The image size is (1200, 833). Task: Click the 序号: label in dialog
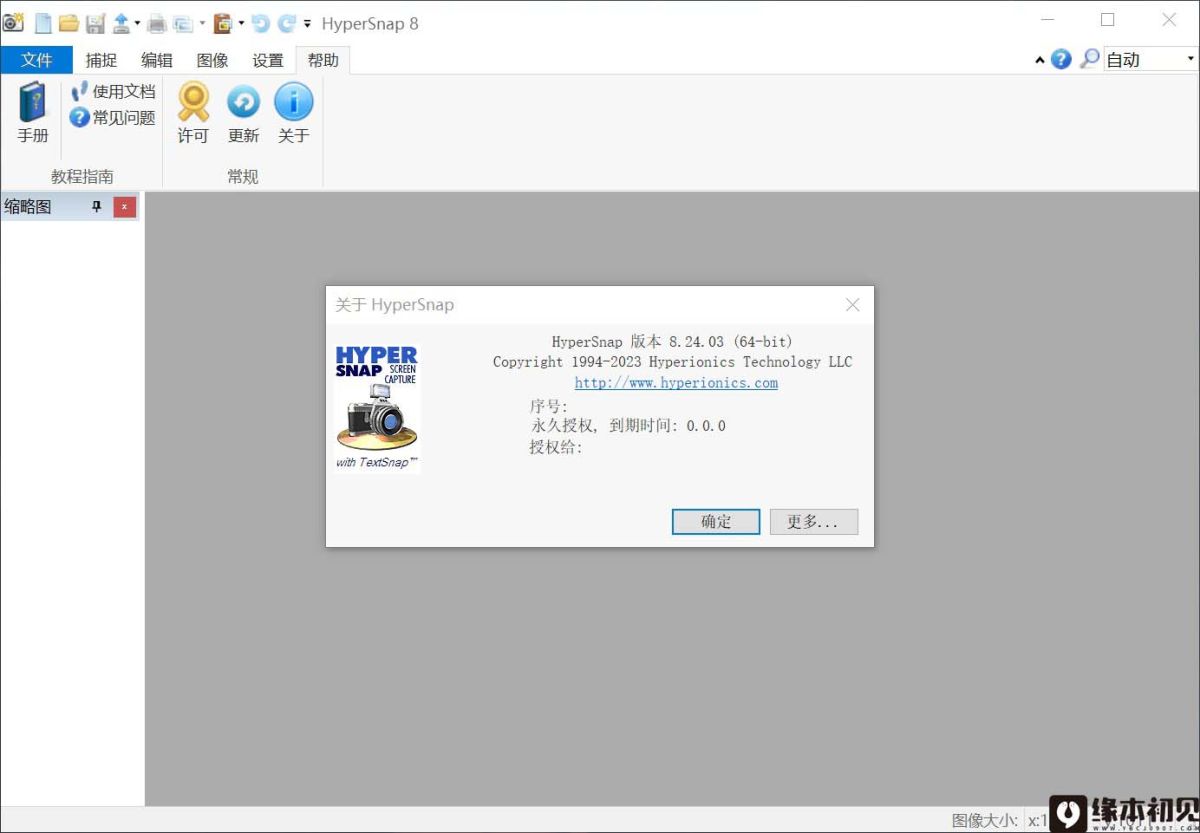pos(549,406)
